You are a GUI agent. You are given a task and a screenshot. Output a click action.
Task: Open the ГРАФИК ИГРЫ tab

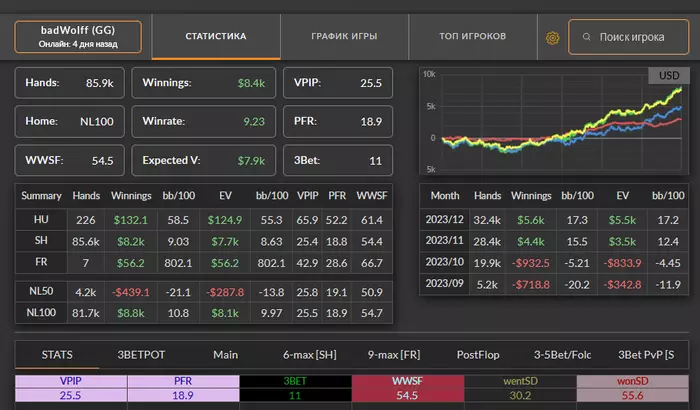click(344, 37)
